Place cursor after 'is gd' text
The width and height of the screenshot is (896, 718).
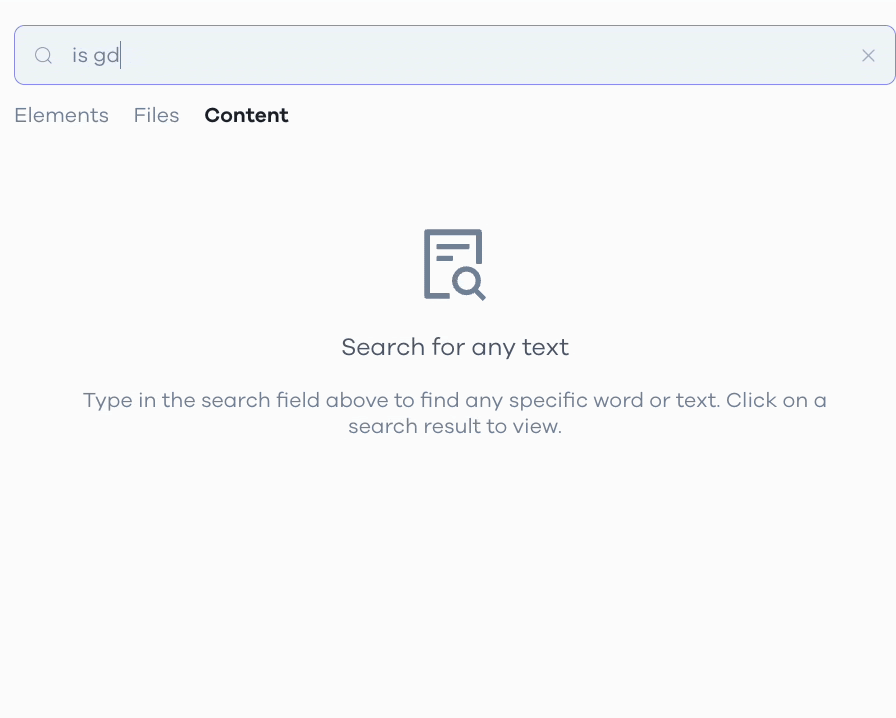coord(121,55)
